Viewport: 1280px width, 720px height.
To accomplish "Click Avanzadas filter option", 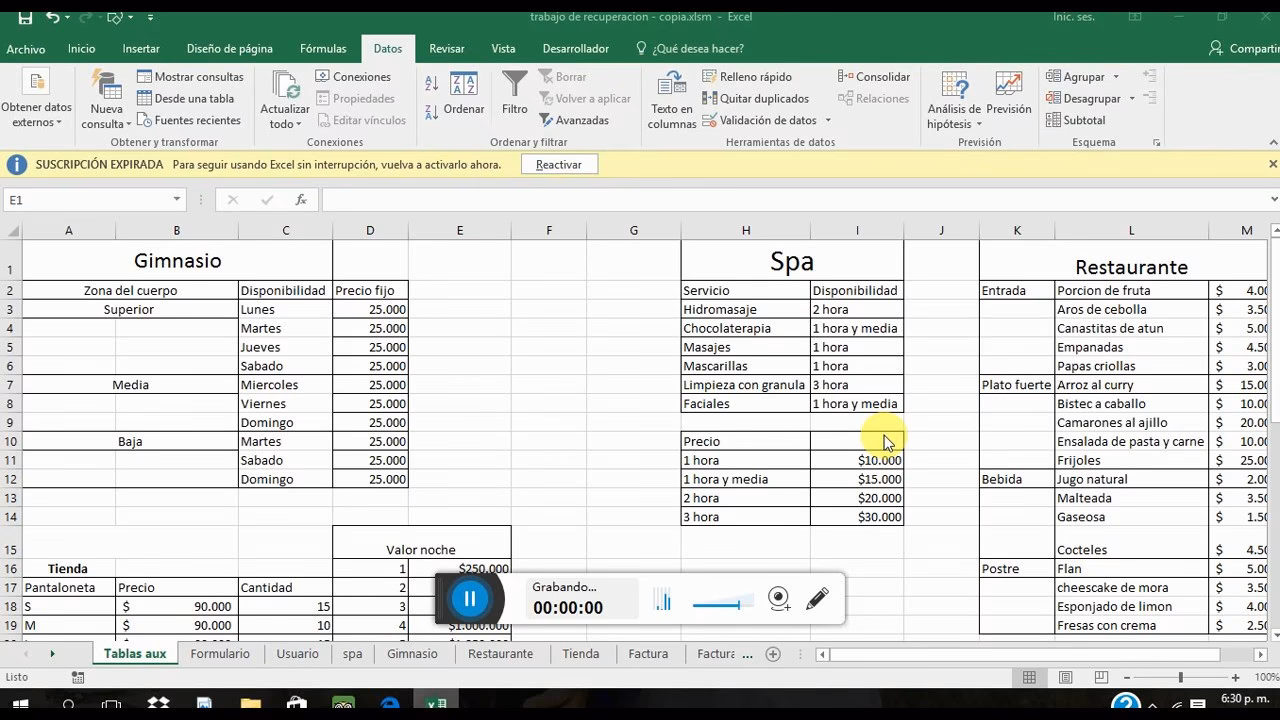I will pyautogui.click(x=574, y=120).
